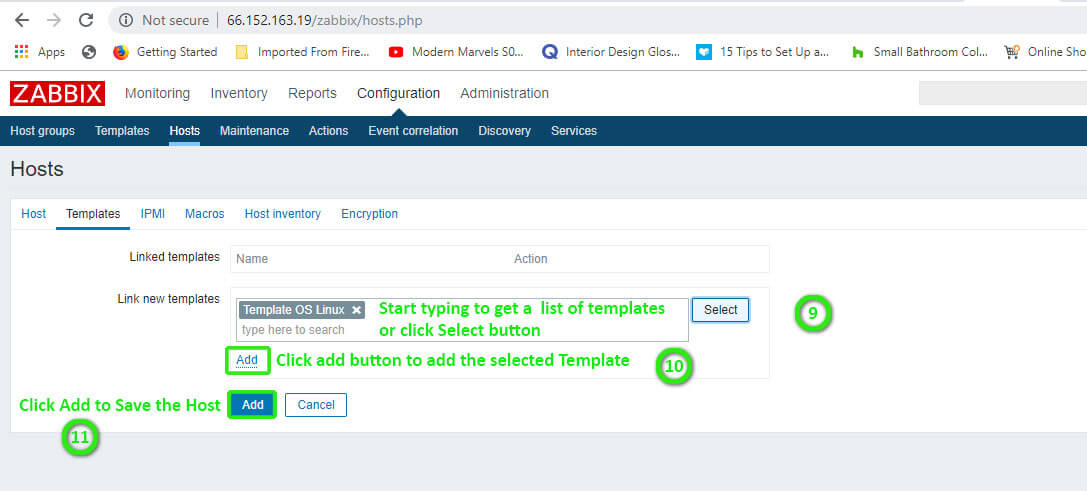1087x491 pixels.
Task: Switch to the Templates tab in host form
Action: point(93,214)
